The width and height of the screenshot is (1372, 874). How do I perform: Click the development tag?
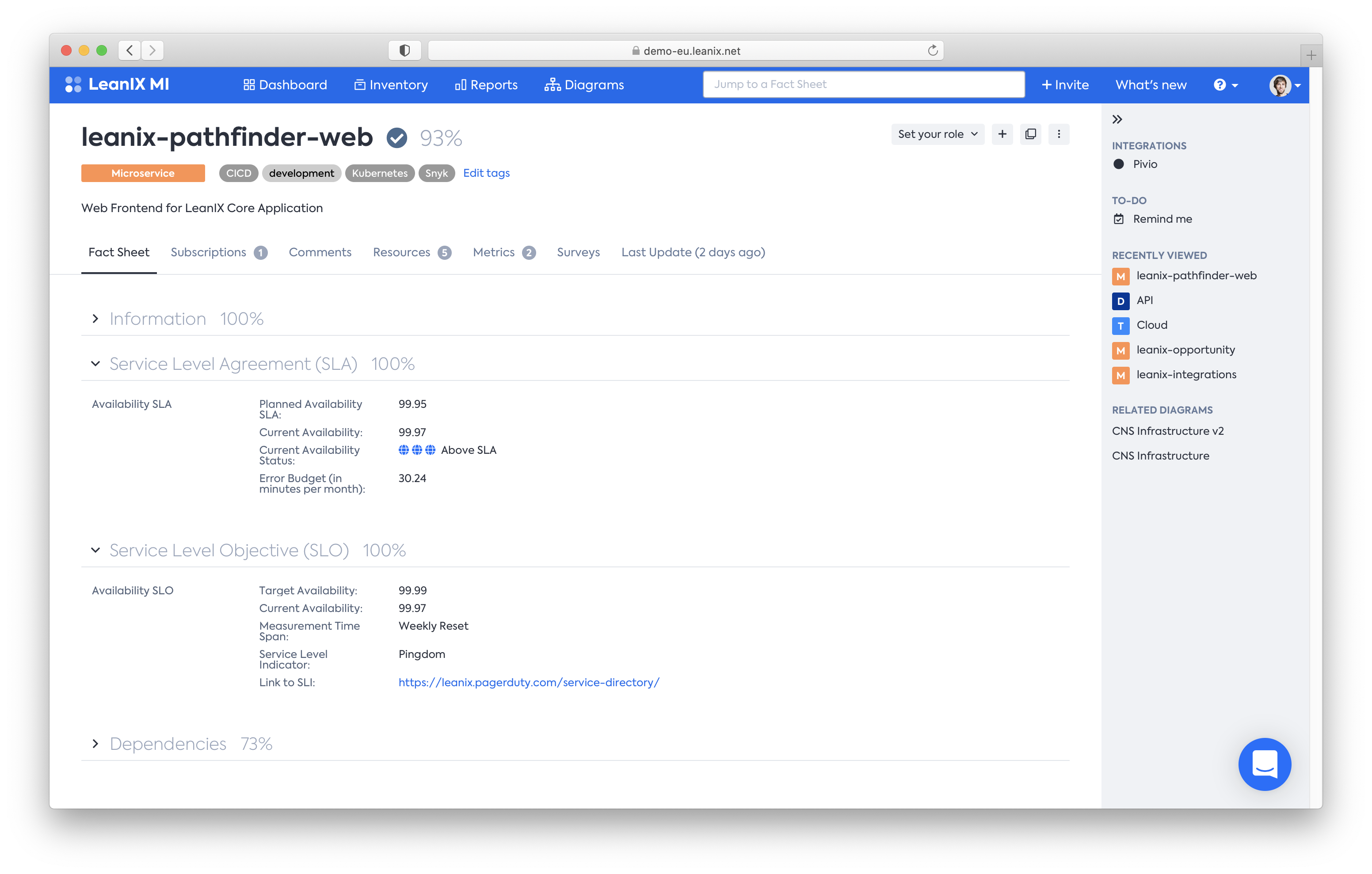pyautogui.click(x=301, y=173)
